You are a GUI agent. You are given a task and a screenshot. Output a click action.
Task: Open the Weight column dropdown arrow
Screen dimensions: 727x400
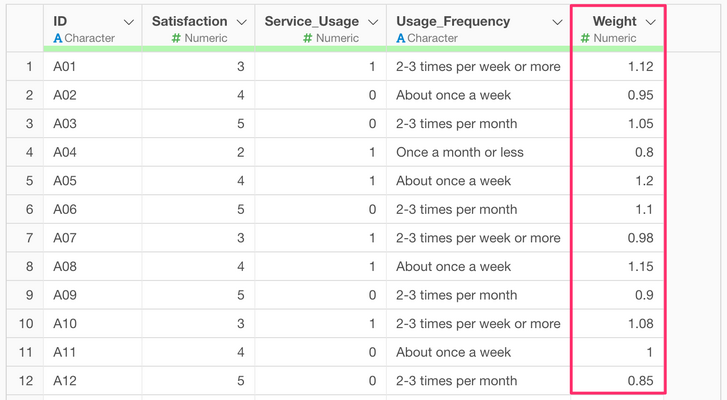(x=650, y=21)
